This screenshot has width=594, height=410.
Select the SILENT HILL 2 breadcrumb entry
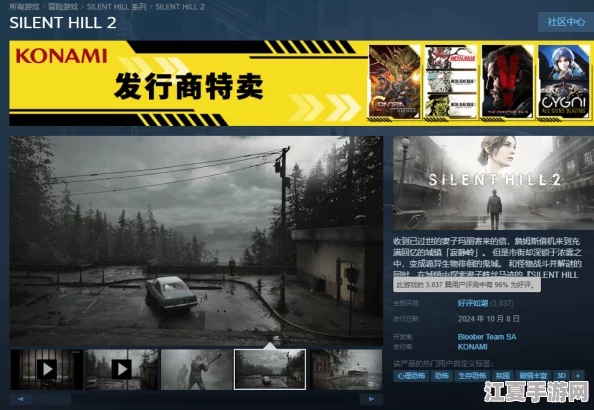pos(180,7)
